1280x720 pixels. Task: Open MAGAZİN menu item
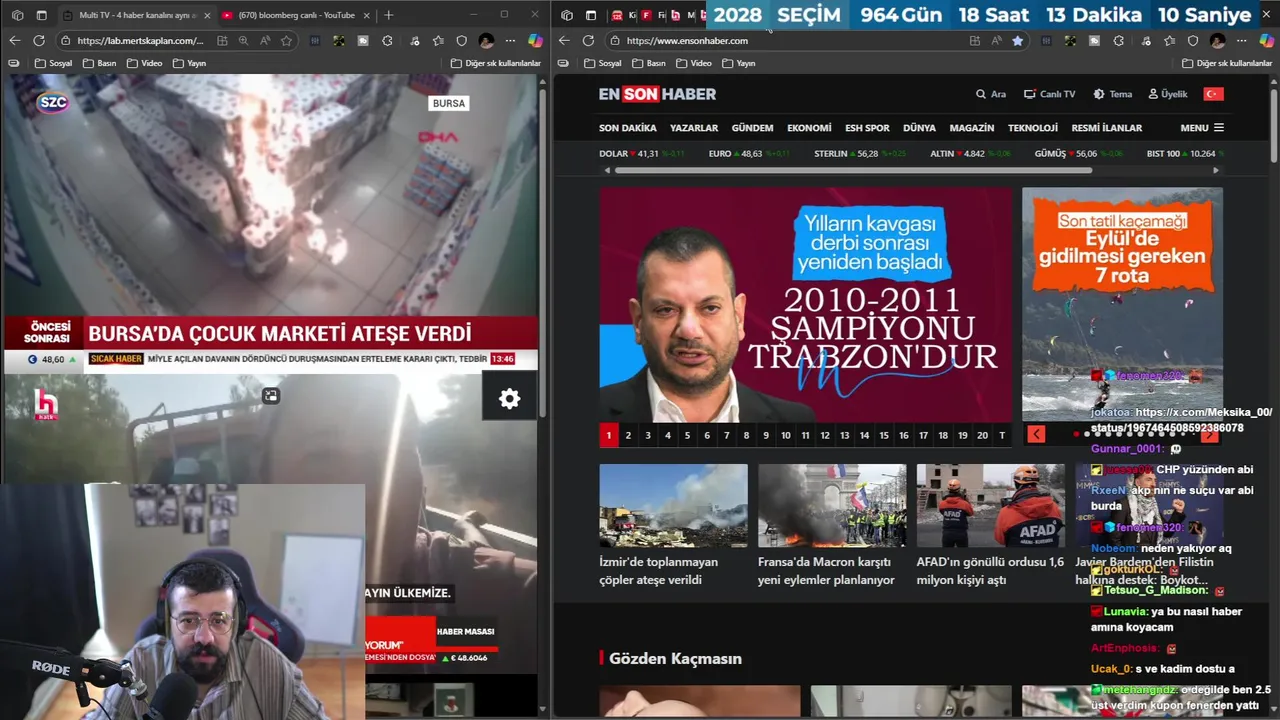[x=972, y=128]
